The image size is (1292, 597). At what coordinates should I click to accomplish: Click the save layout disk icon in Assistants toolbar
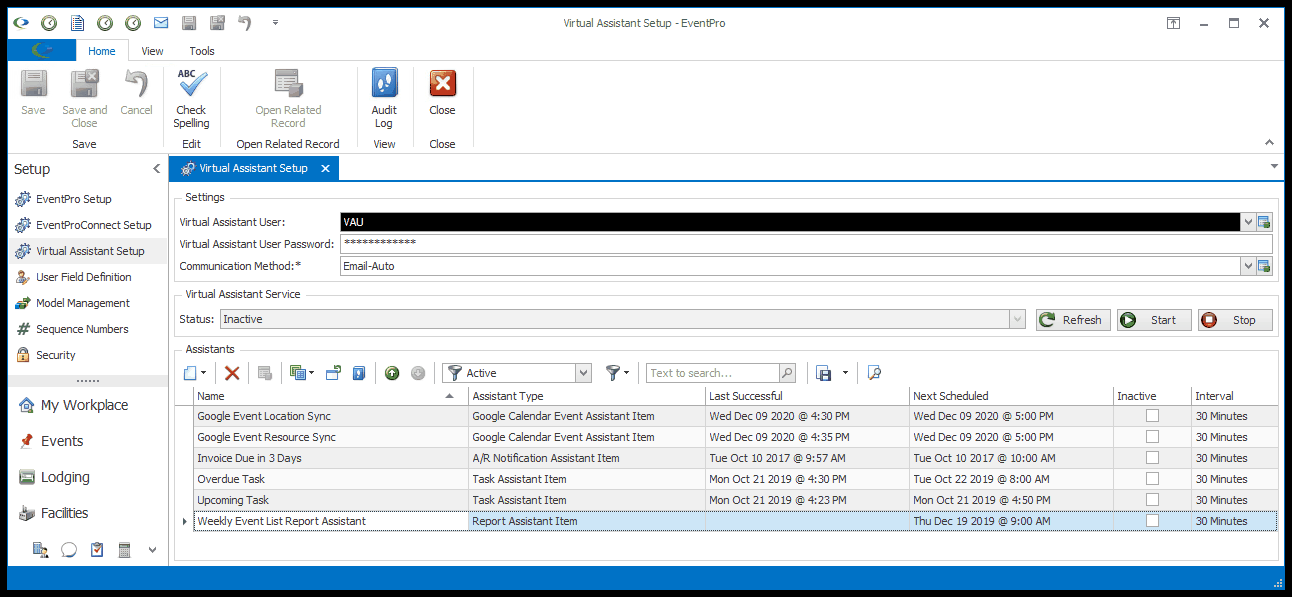[824, 373]
